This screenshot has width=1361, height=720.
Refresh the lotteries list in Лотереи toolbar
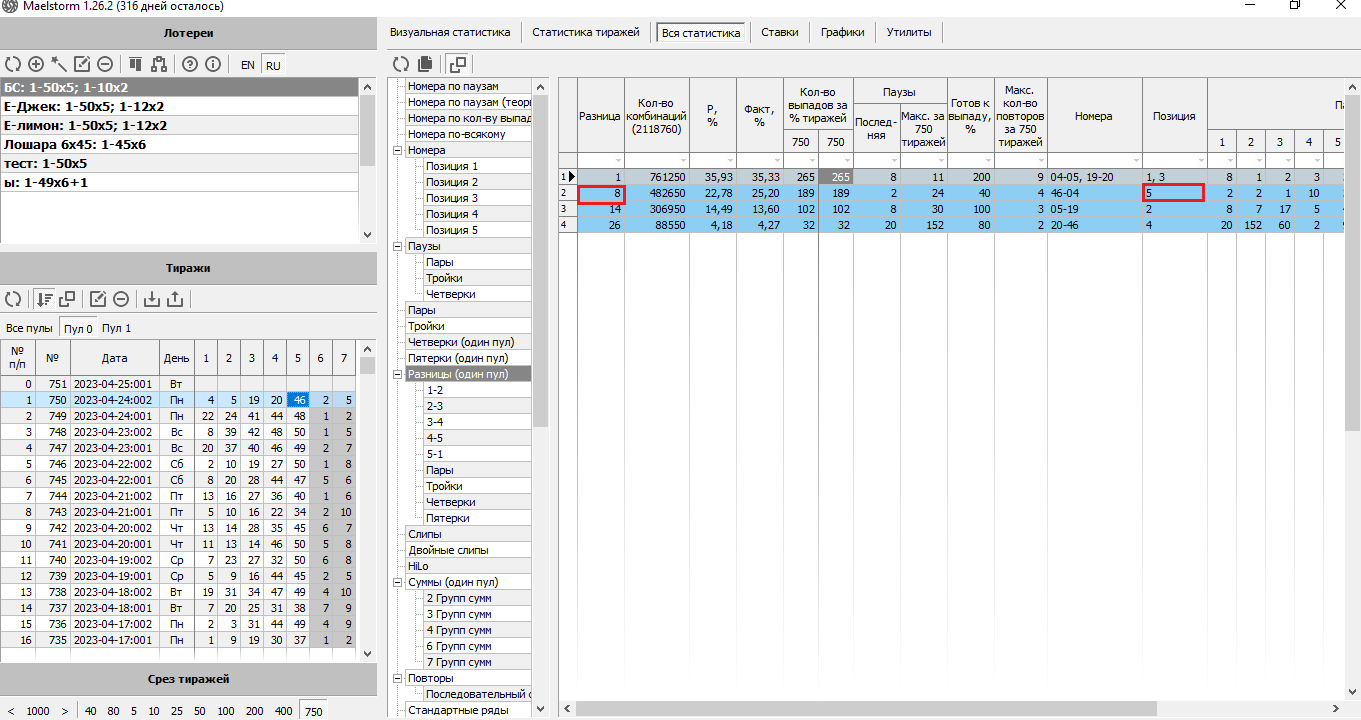(x=13, y=64)
